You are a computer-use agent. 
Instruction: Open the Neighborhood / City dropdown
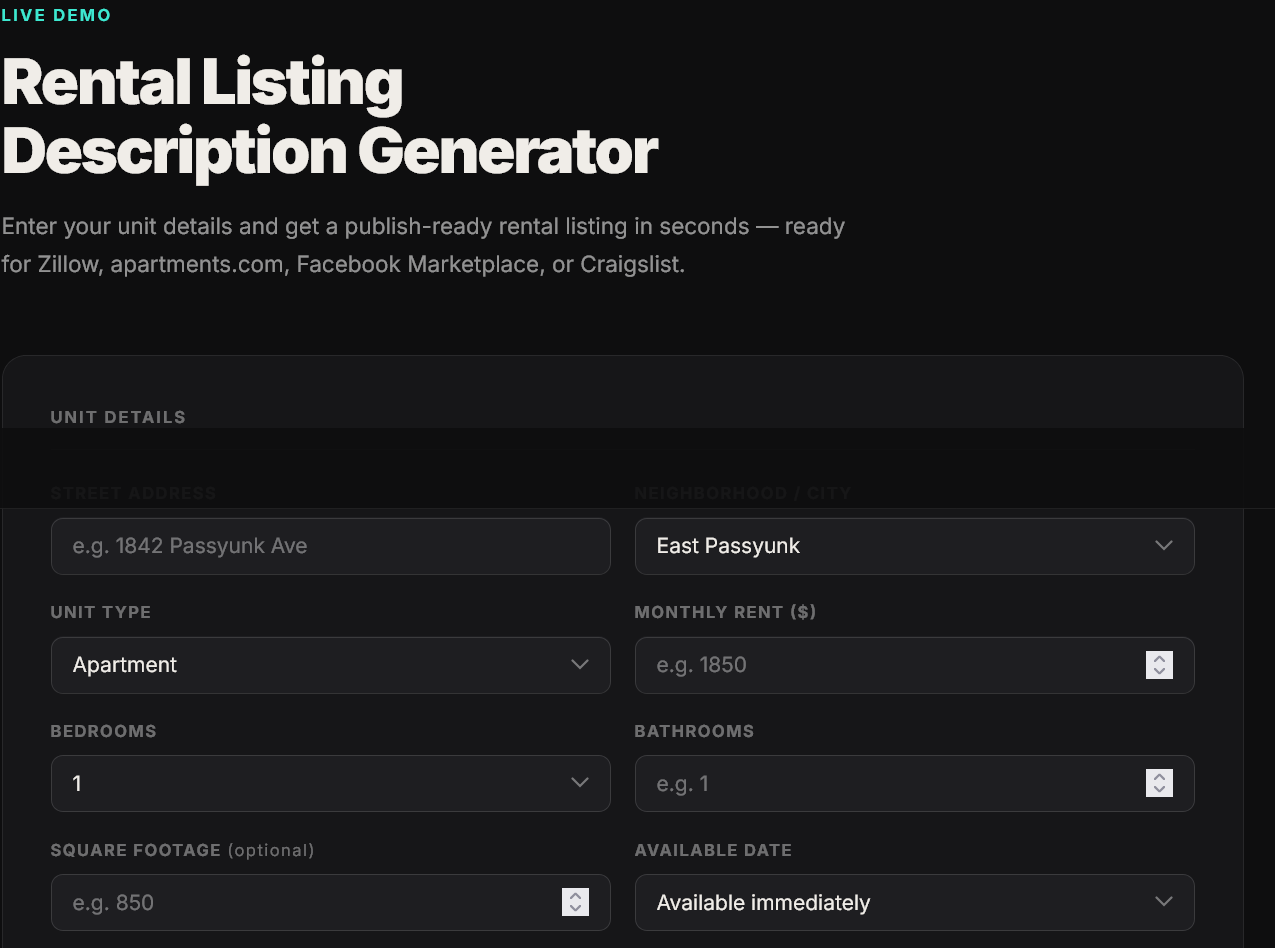pyautogui.click(x=914, y=546)
